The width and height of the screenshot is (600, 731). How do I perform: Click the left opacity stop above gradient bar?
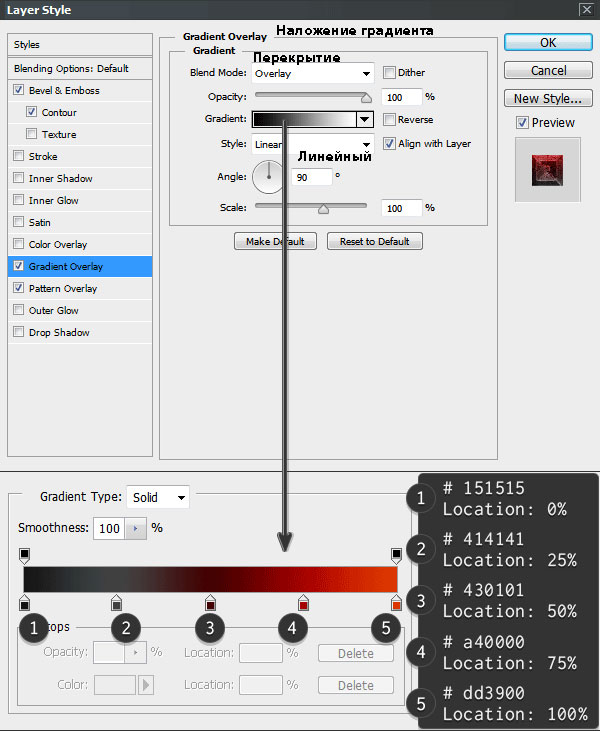click(x=24, y=556)
